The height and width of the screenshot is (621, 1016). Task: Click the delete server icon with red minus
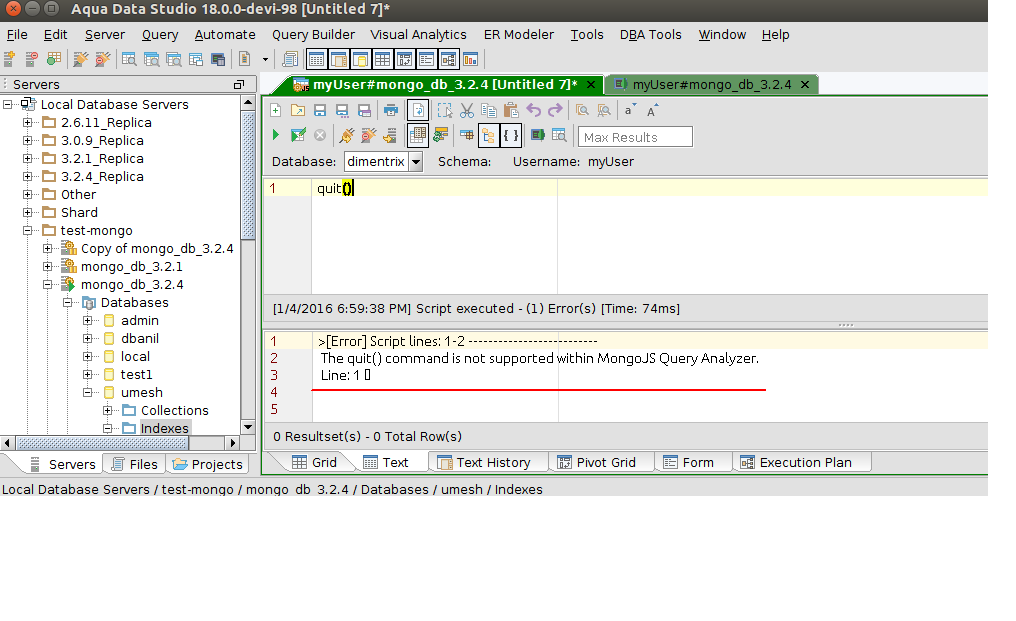pos(31,59)
